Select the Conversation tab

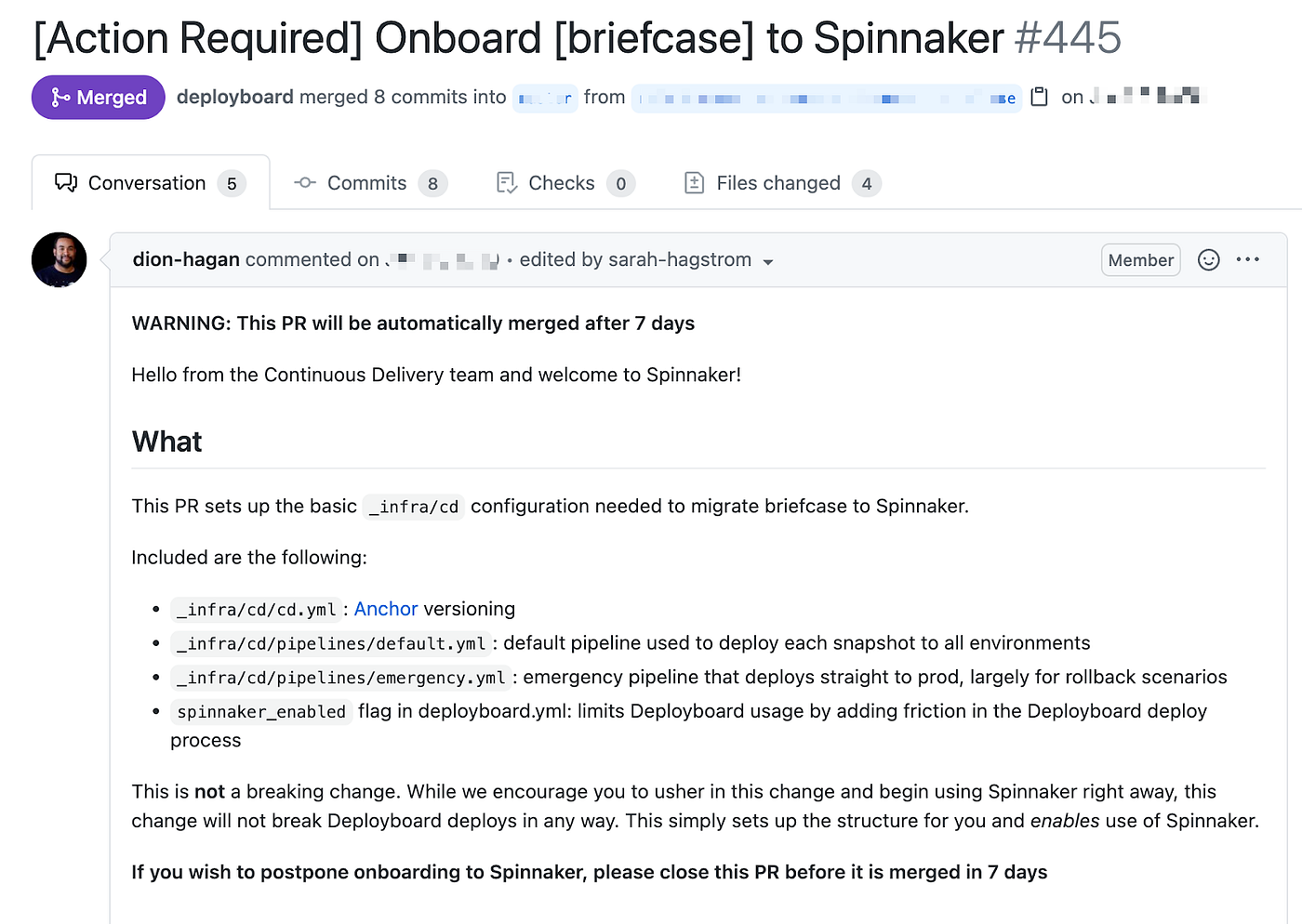click(151, 183)
